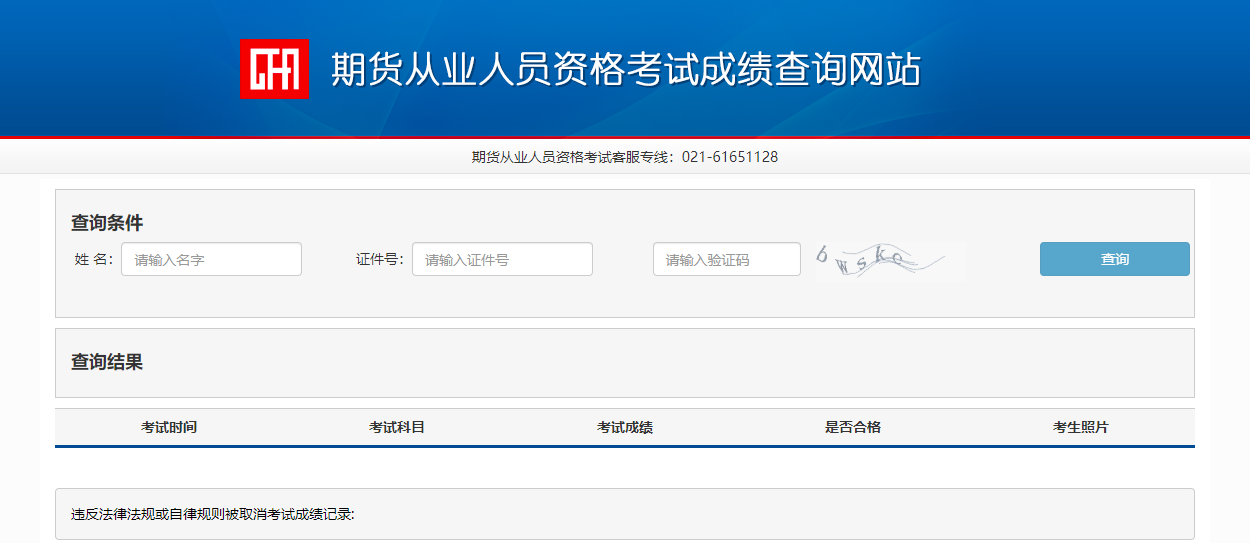Click the 查询结果 section heading
Viewport: 1250px width, 543px height.
pos(107,362)
